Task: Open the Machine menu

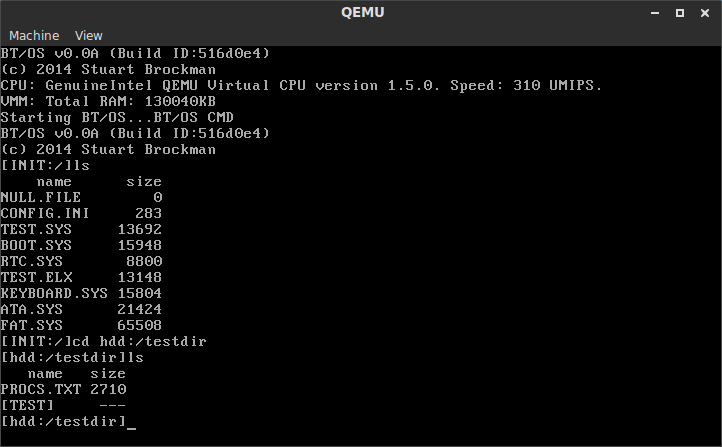Action: [x=34, y=35]
